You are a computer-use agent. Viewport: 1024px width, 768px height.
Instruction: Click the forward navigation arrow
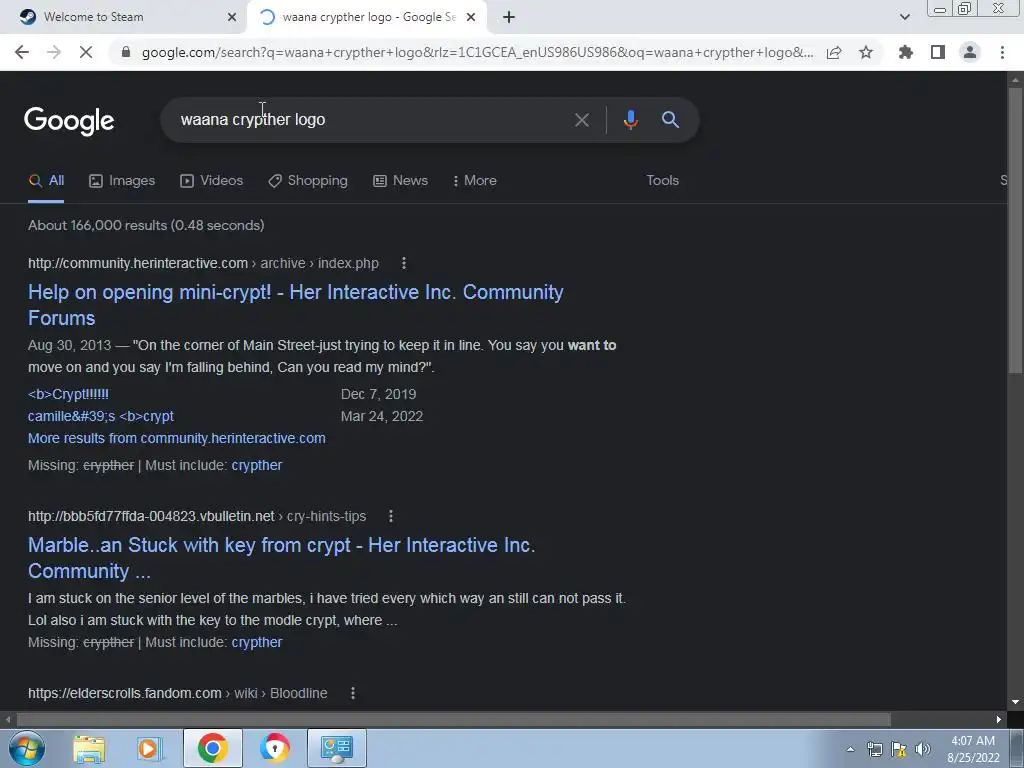click(54, 52)
